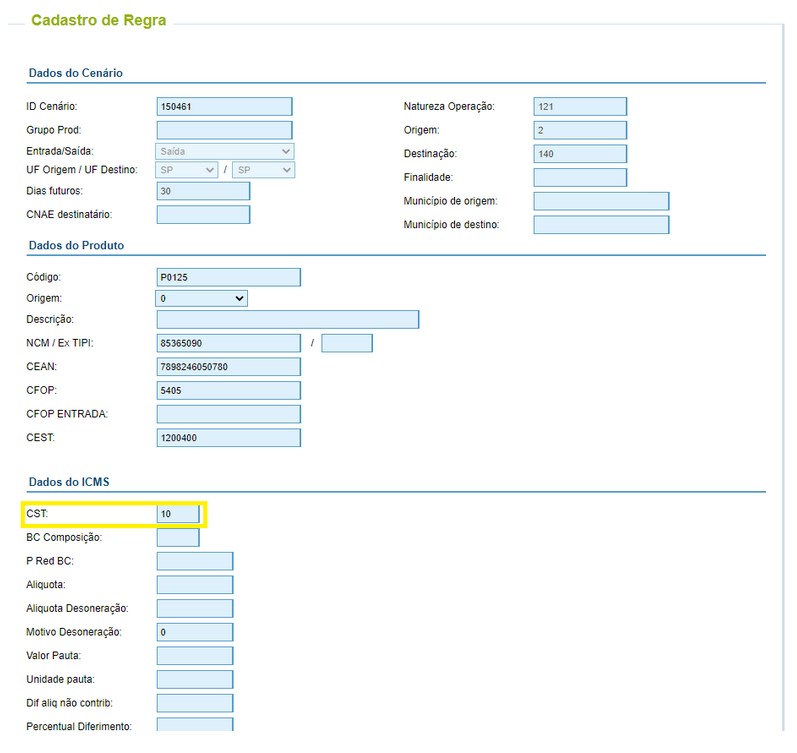Open the Entrada/Saída dropdown showing Saída

pyautogui.click(x=224, y=152)
